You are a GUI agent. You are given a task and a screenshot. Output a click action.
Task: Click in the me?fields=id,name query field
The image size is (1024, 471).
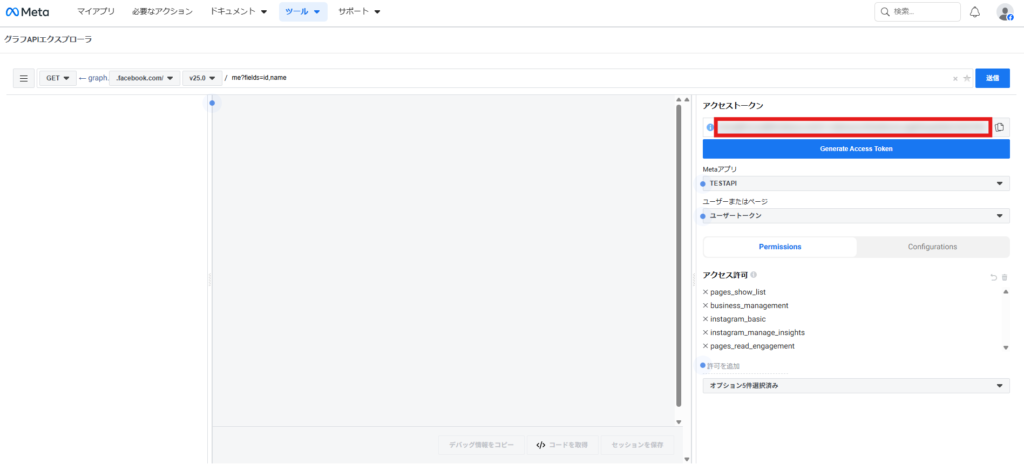click(580, 78)
